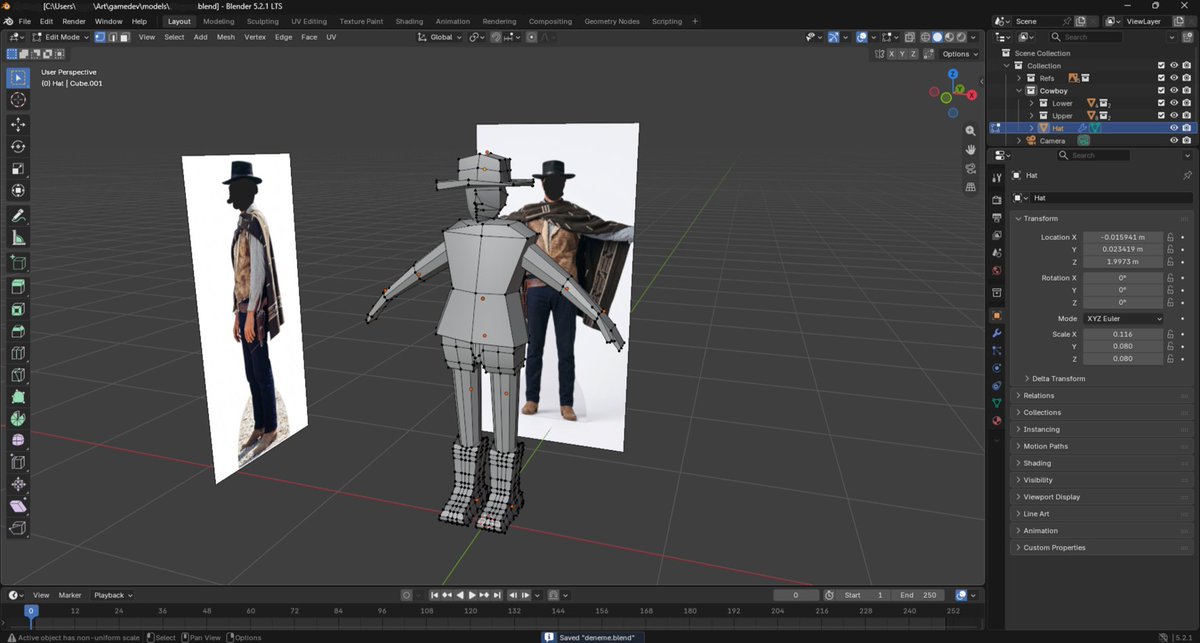Expand the Delta Transform section

[1059, 379]
